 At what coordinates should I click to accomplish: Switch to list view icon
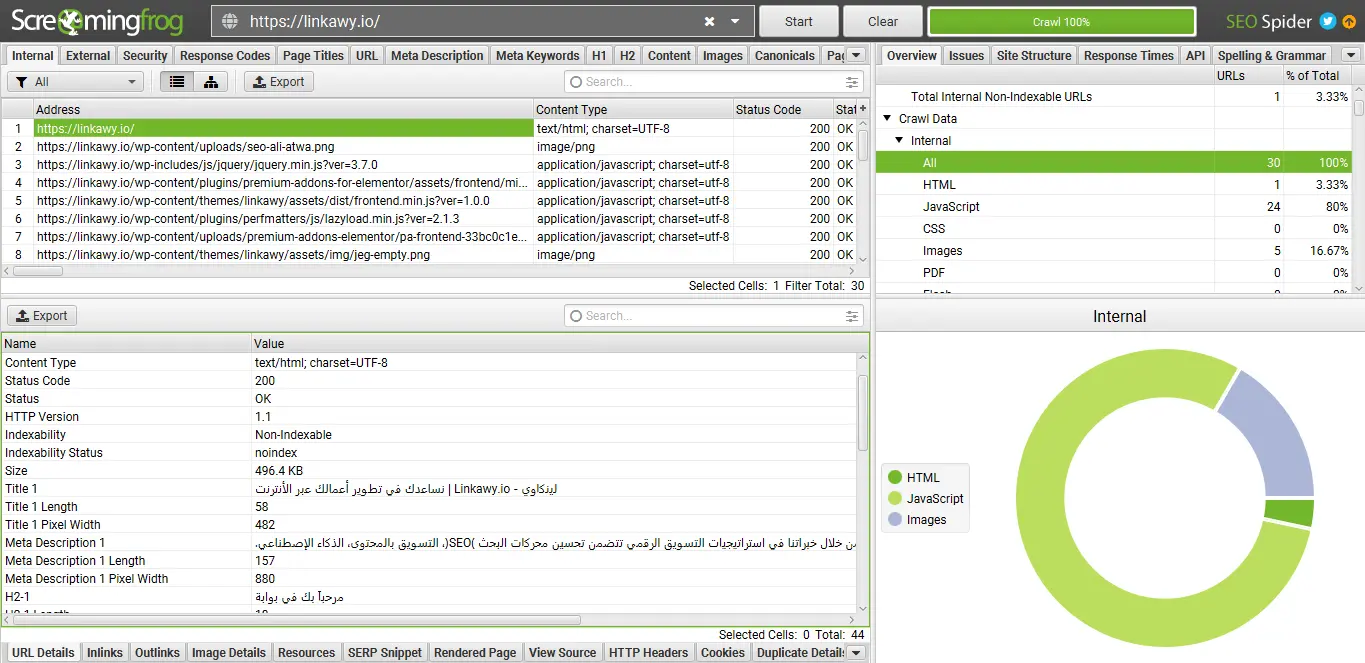[177, 82]
